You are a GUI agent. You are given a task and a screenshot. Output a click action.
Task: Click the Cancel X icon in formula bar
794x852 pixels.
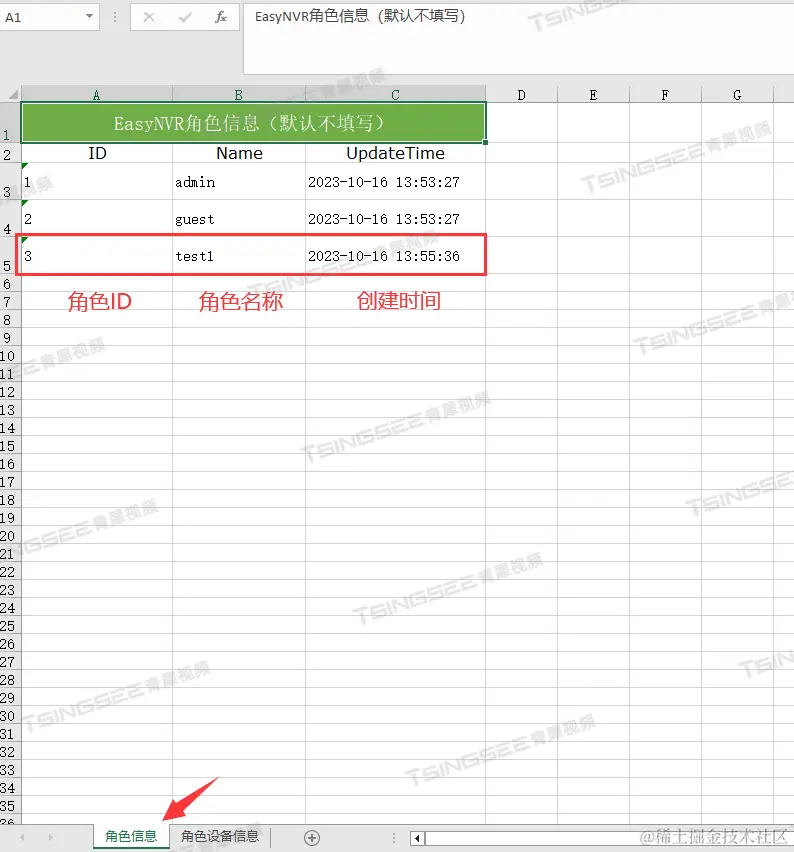click(149, 17)
